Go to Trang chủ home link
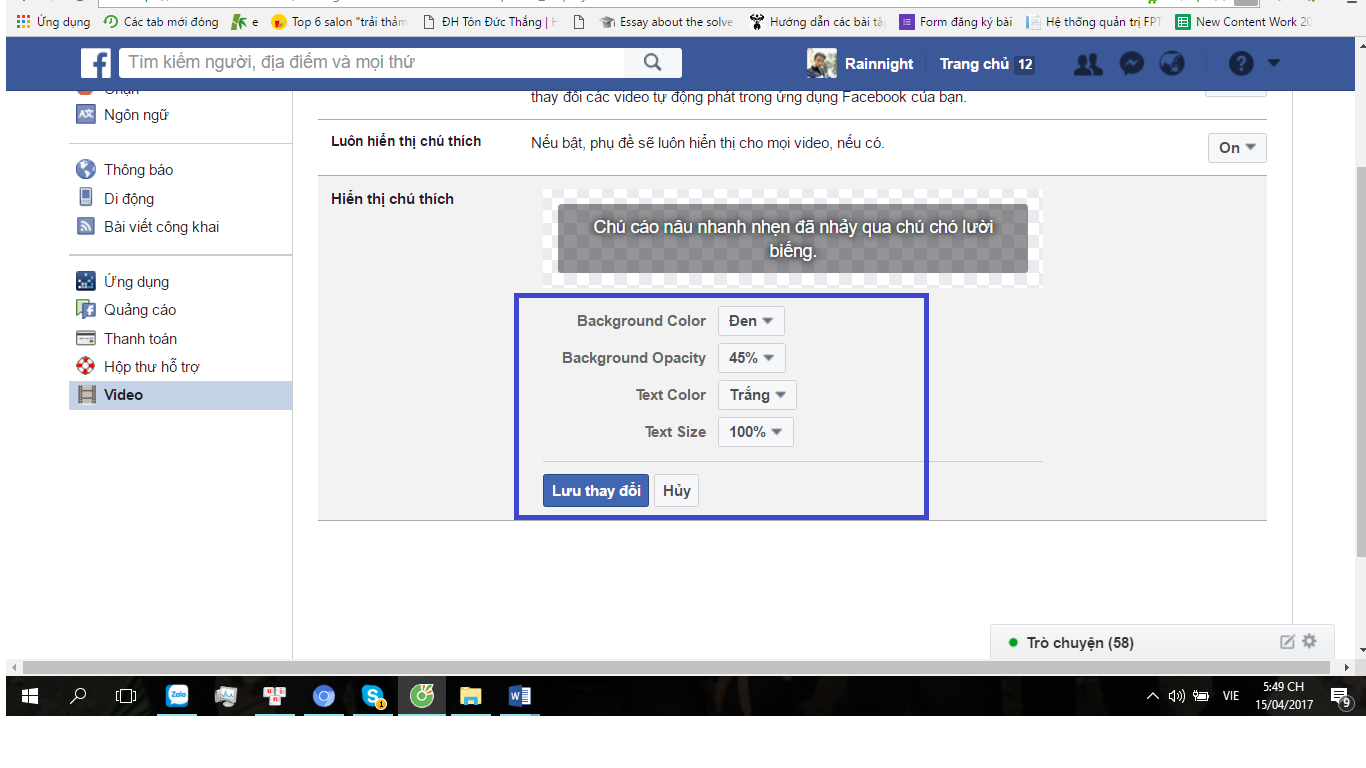The width and height of the screenshot is (1366, 768). pyautogui.click(x=974, y=64)
